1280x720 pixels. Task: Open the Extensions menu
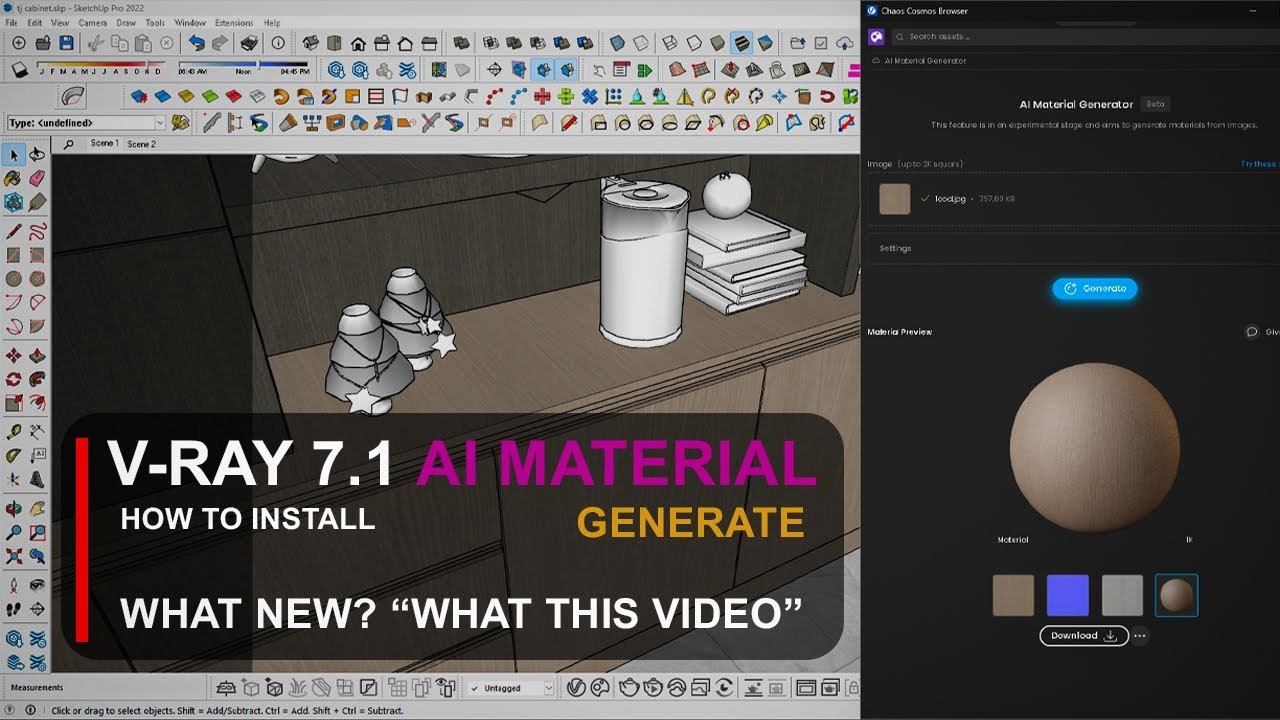point(234,22)
